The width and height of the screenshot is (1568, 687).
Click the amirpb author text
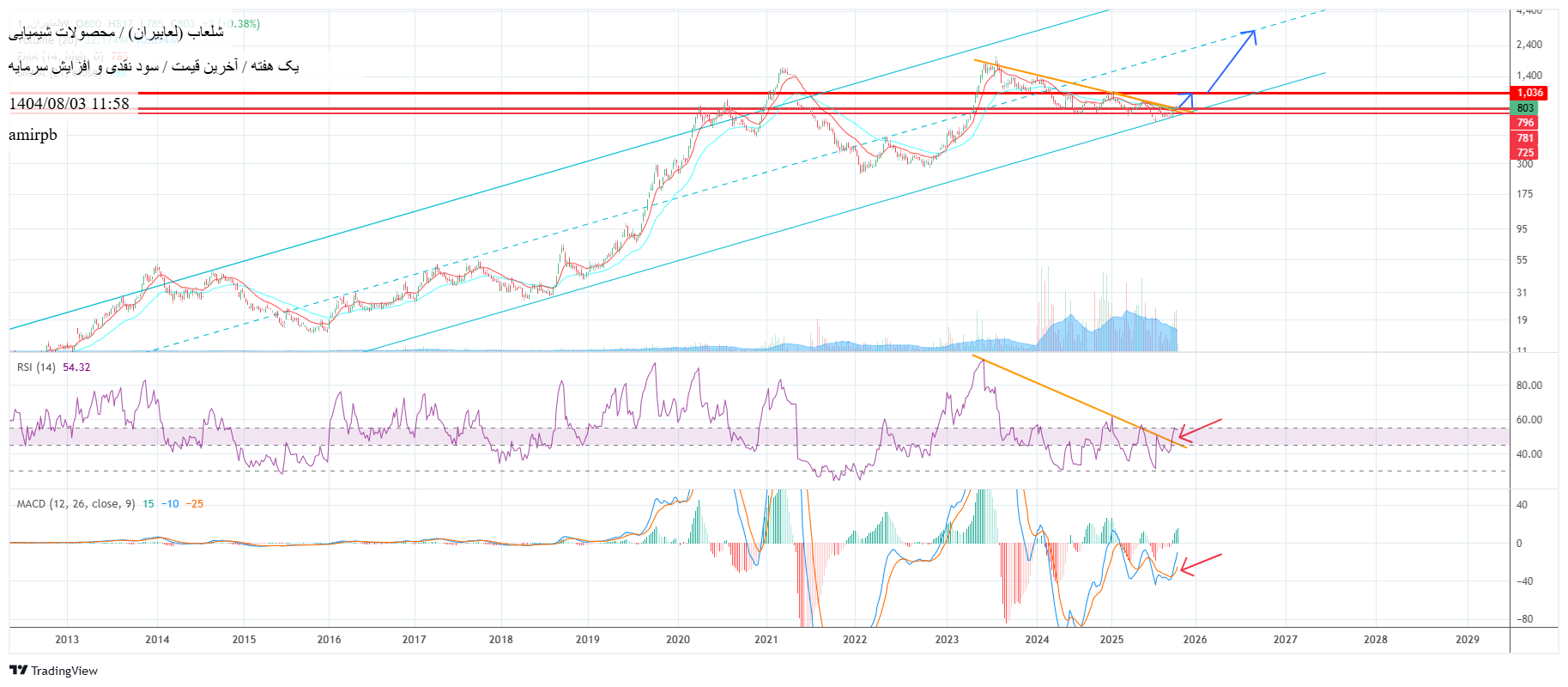[33, 135]
